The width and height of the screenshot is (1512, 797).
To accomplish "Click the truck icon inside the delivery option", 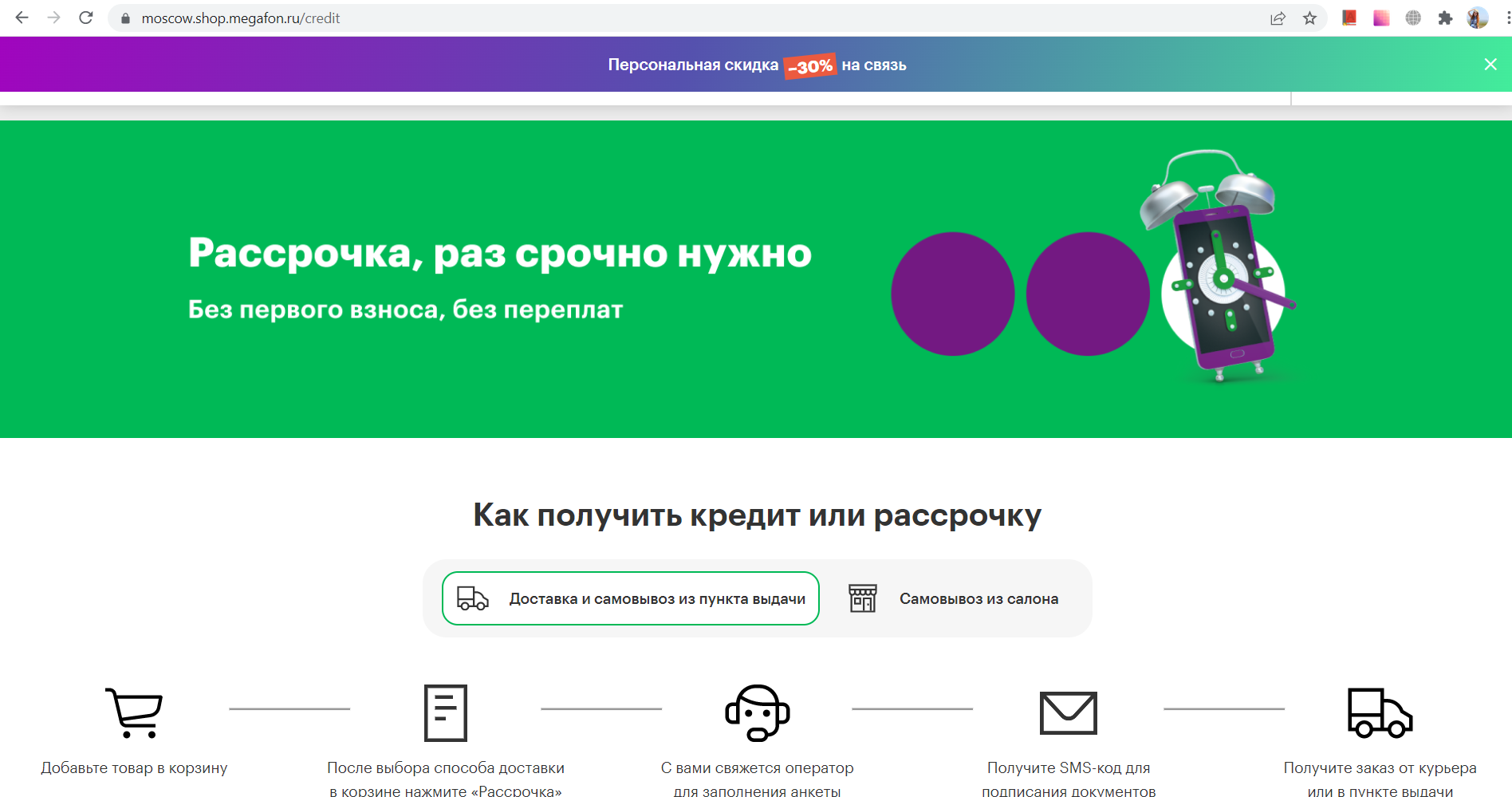I will tap(472, 598).
